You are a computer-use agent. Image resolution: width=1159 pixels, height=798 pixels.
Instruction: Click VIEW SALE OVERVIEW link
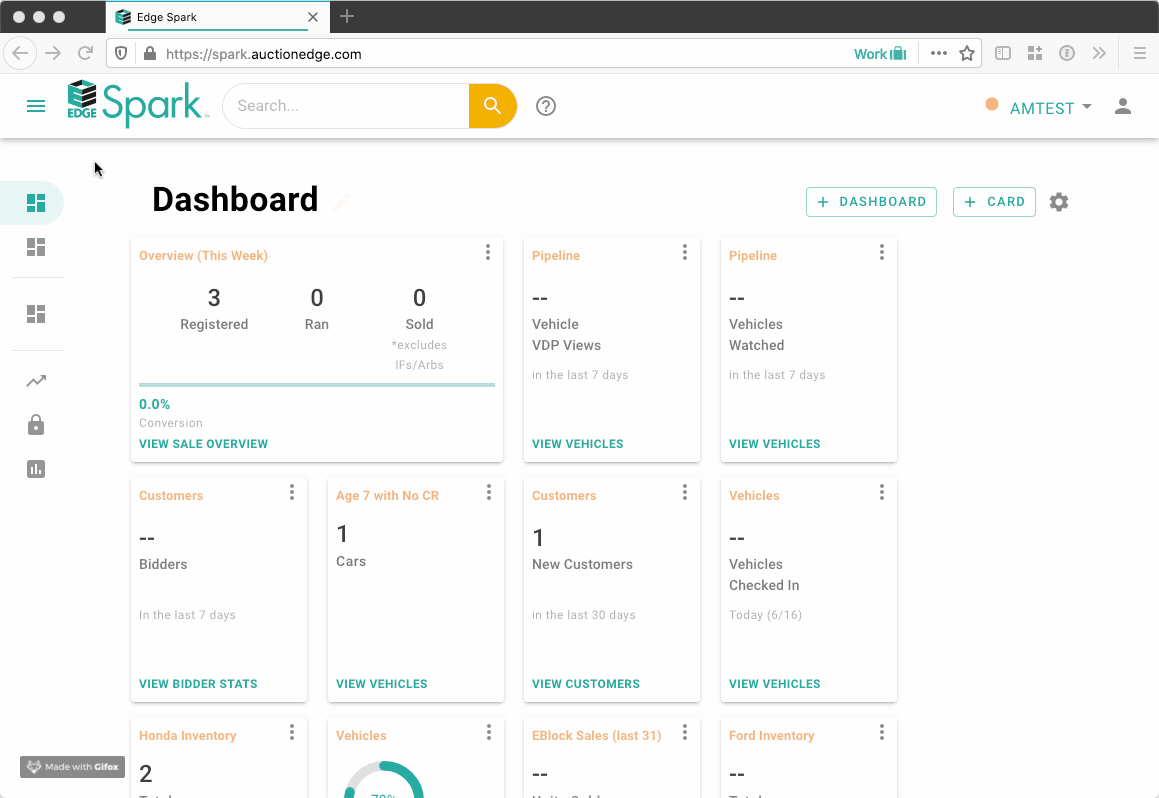[203, 444]
